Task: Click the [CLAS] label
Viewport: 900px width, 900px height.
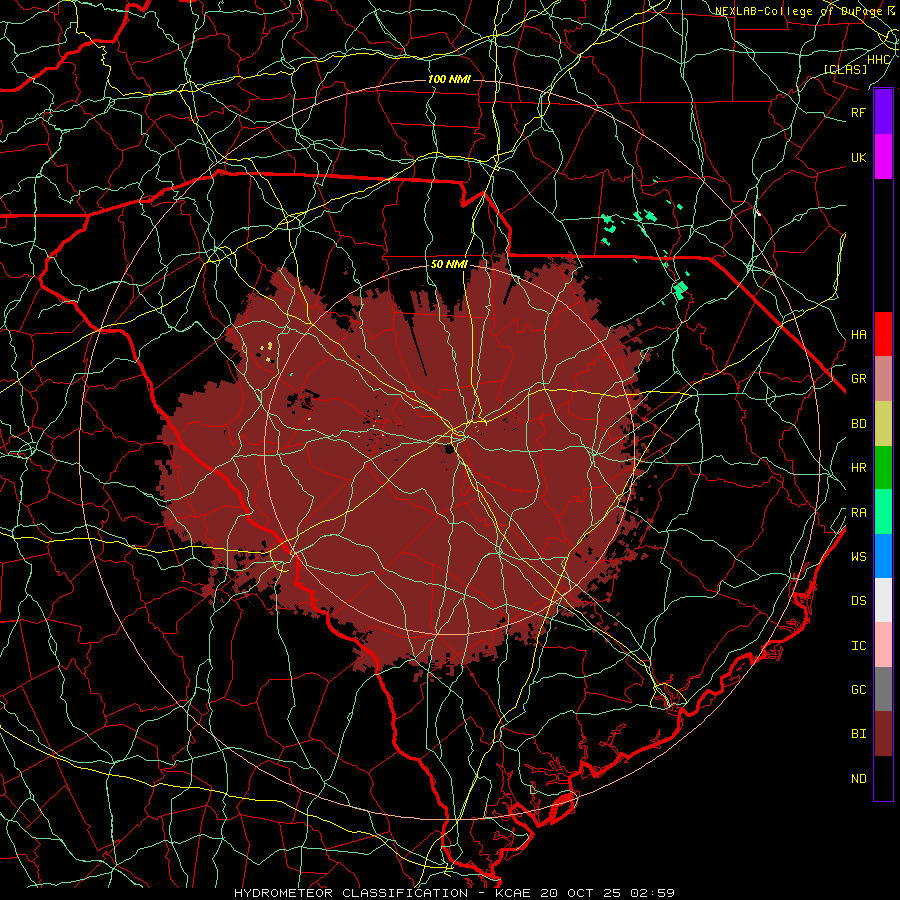Action: click(845, 69)
